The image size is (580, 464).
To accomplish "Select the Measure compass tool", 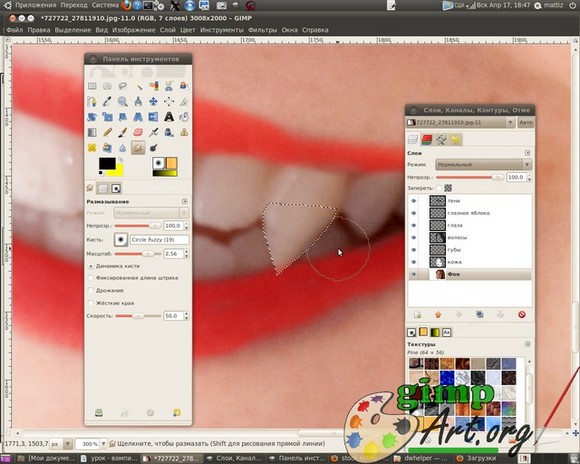I will (138, 101).
